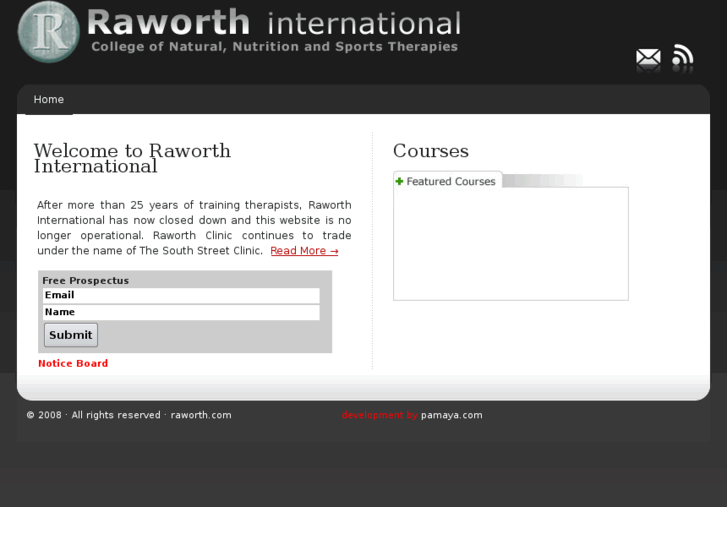
Task: Open the Notice Board link
Action: point(73,363)
